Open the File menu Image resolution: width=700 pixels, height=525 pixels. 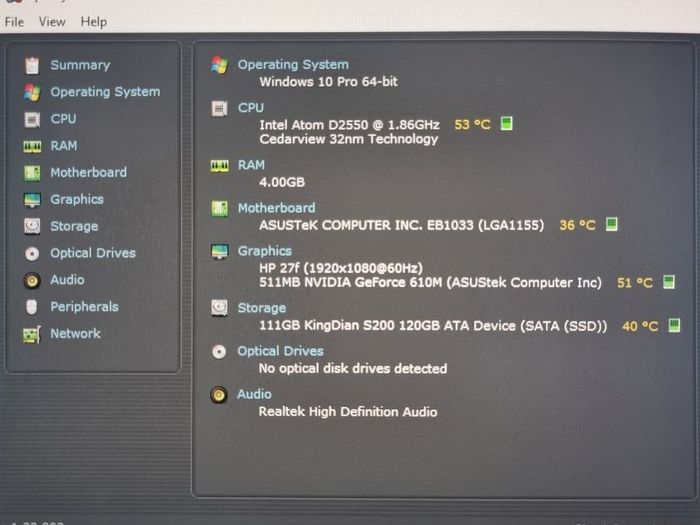click(x=14, y=21)
